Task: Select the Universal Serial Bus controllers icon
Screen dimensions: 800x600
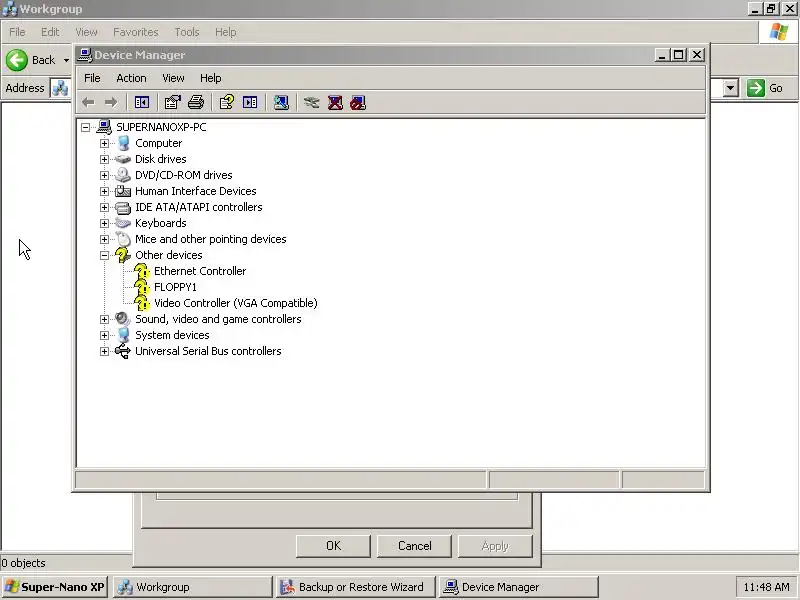Action: (x=123, y=351)
